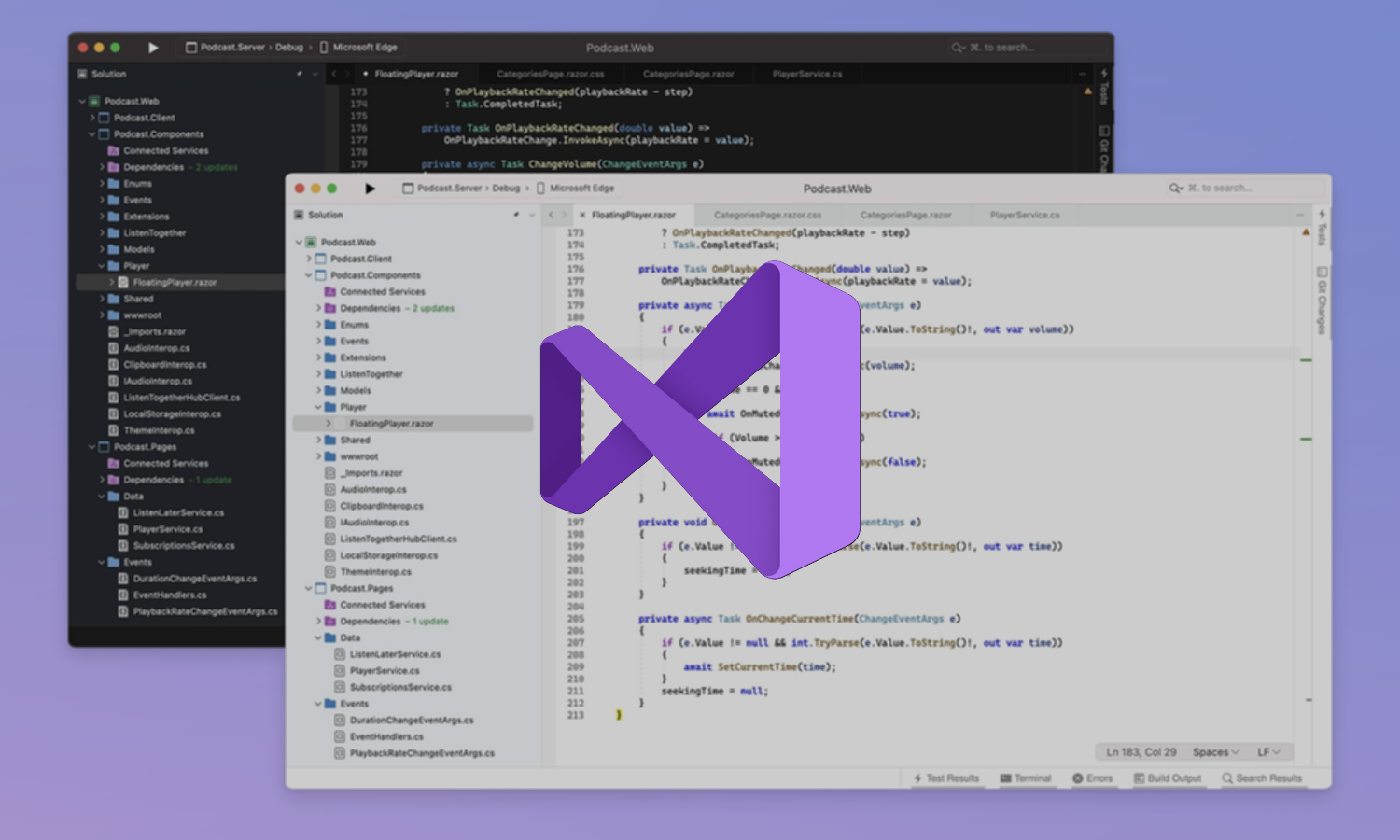Pin the Solution pad open
Image resolution: width=1400 pixels, height=840 pixels.
pos(516,214)
